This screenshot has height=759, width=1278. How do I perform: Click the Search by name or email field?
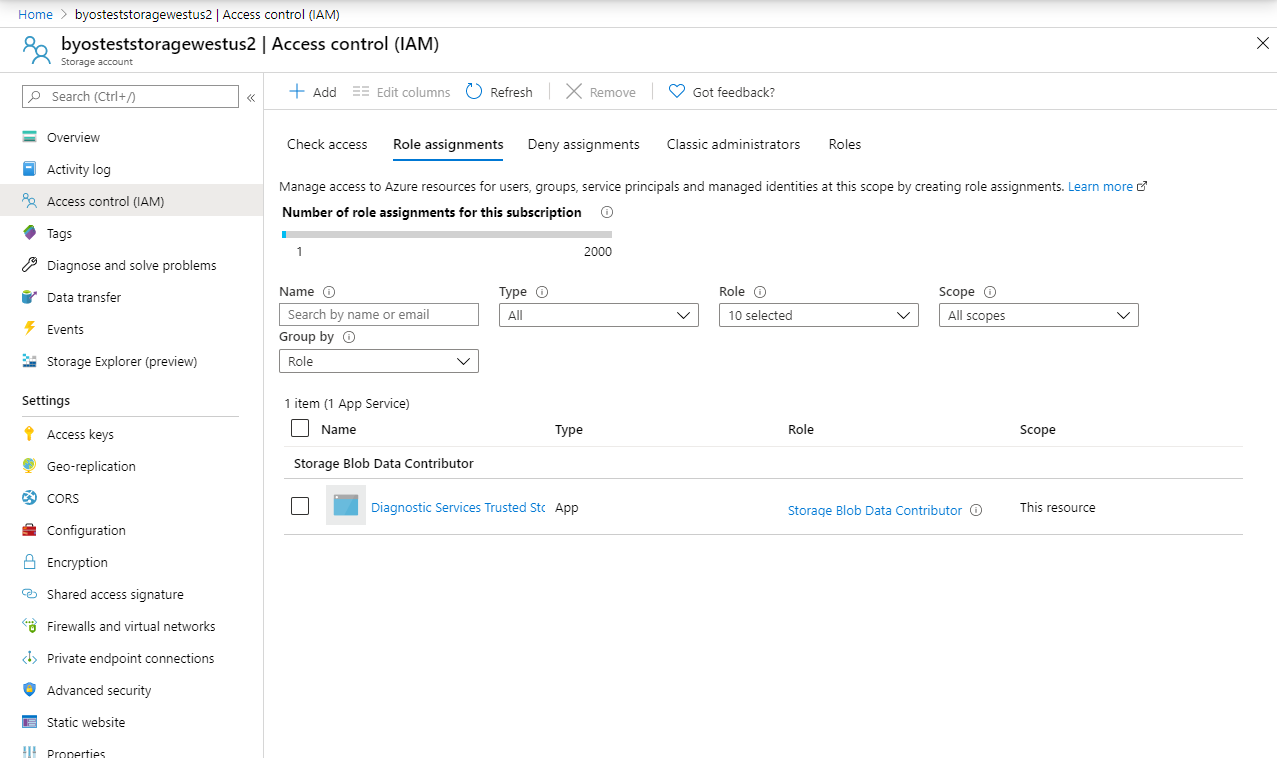click(378, 314)
